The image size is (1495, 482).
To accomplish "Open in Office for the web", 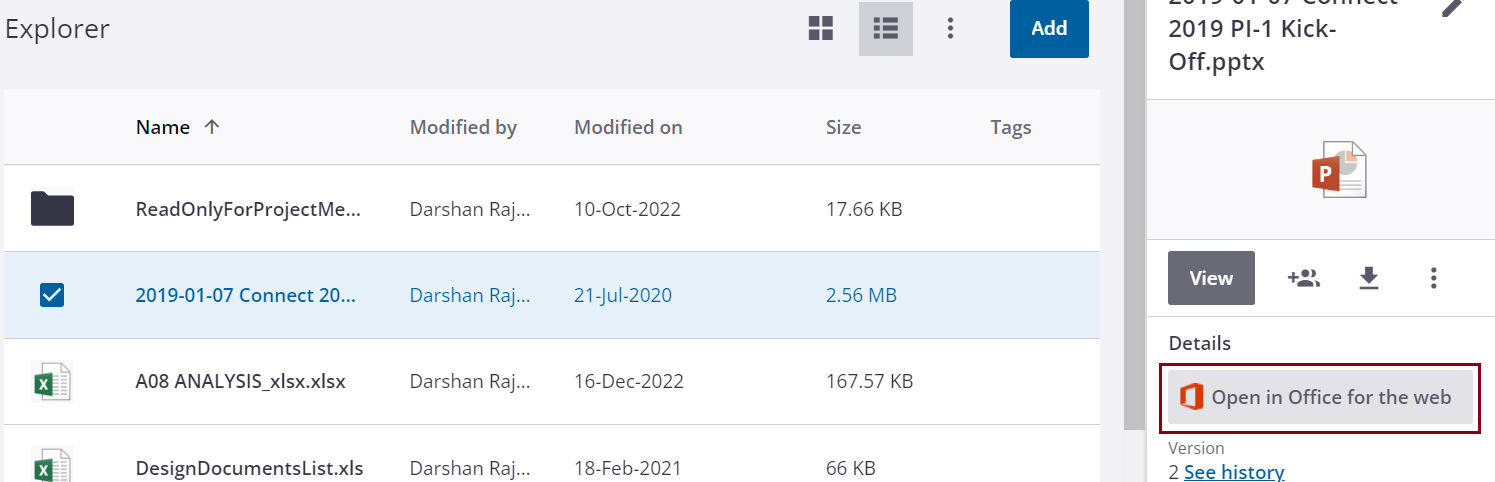I will [x=1319, y=397].
